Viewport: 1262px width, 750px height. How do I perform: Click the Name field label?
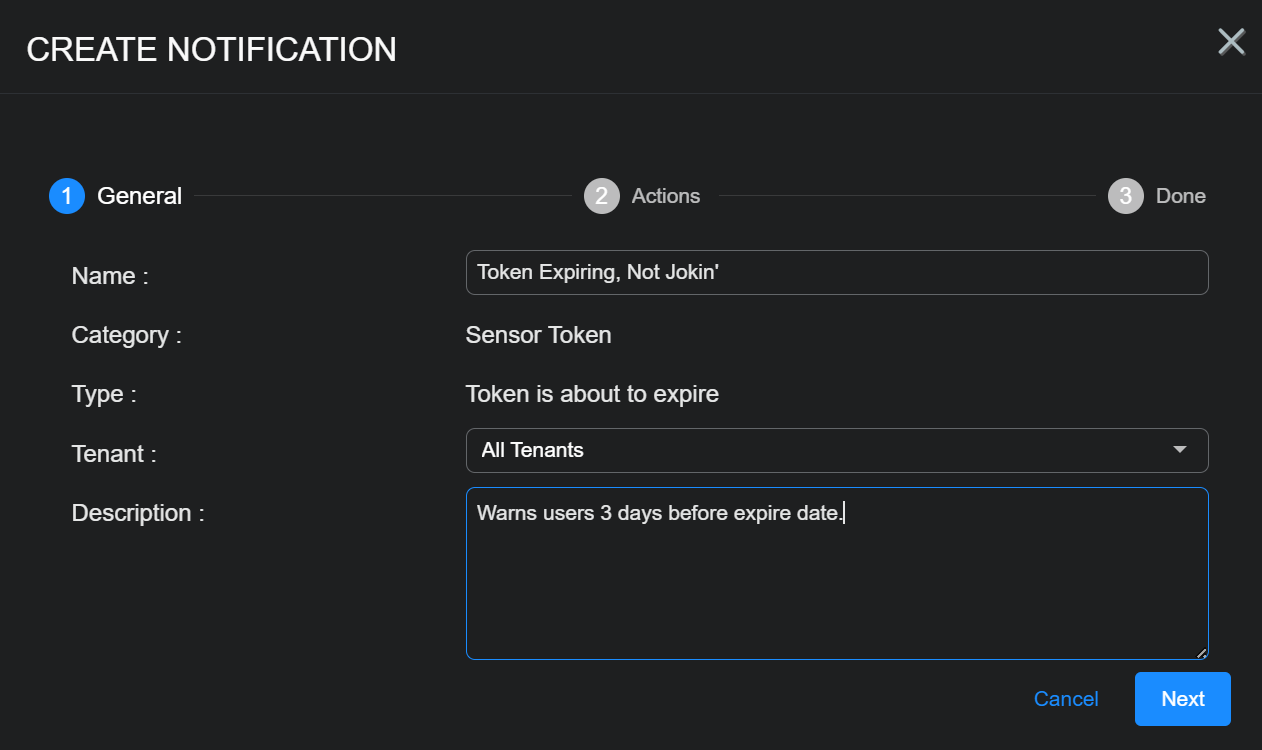(110, 276)
